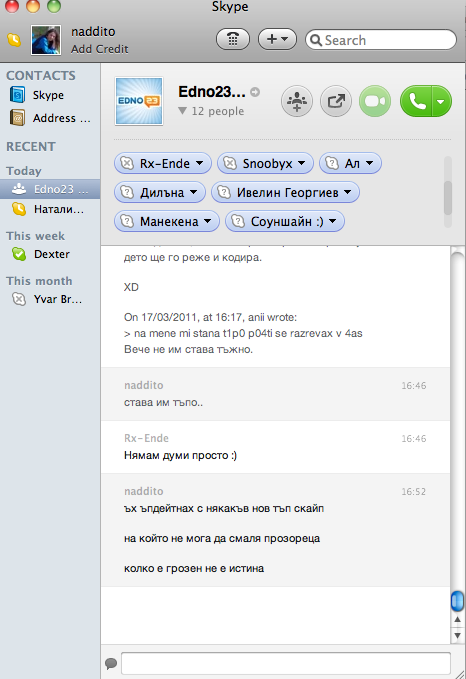Start a voice call with green phone
Screen dimensions: 466x679
pos(415,101)
